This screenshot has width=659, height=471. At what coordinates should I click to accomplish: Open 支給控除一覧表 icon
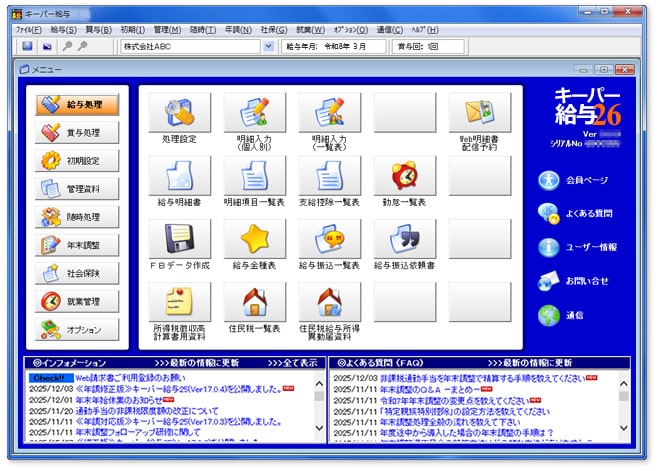click(330, 176)
